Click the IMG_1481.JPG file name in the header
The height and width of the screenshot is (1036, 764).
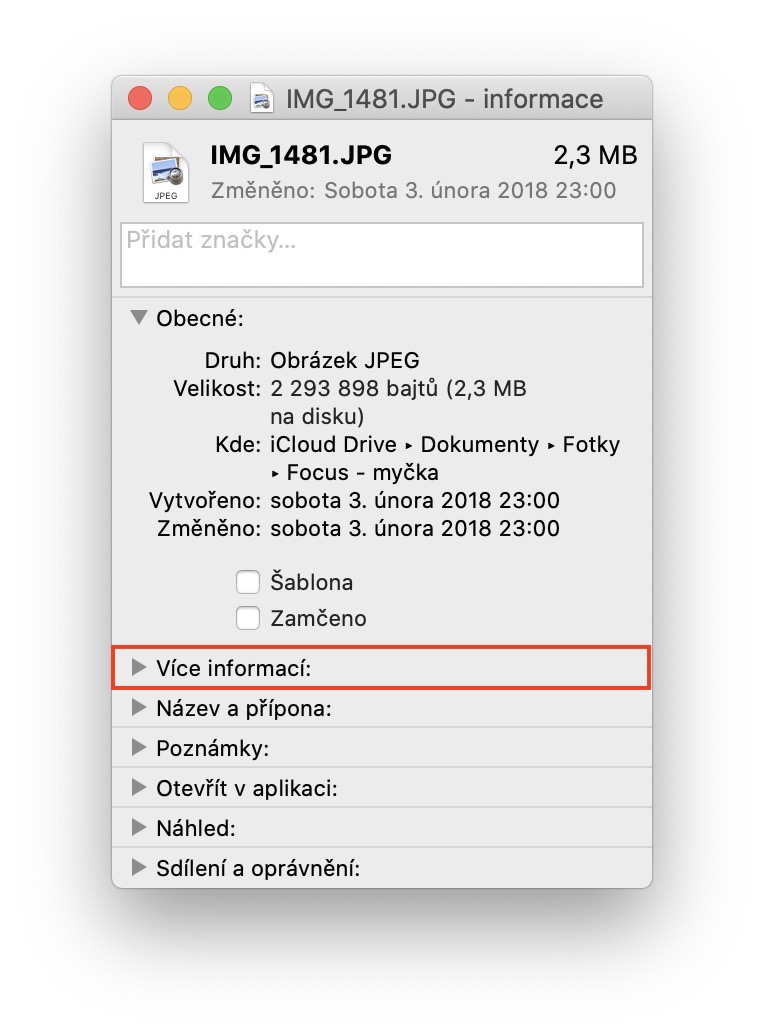301,156
